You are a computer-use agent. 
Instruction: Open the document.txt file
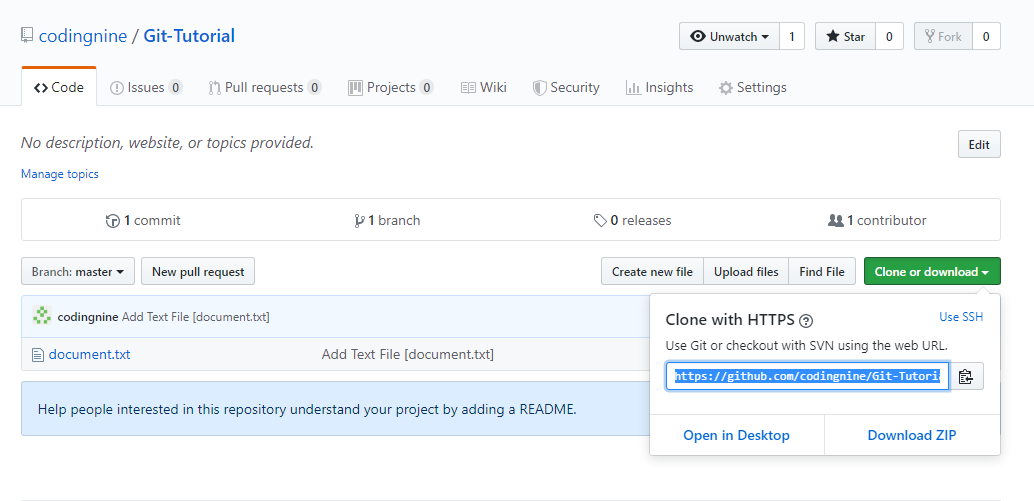90,355
